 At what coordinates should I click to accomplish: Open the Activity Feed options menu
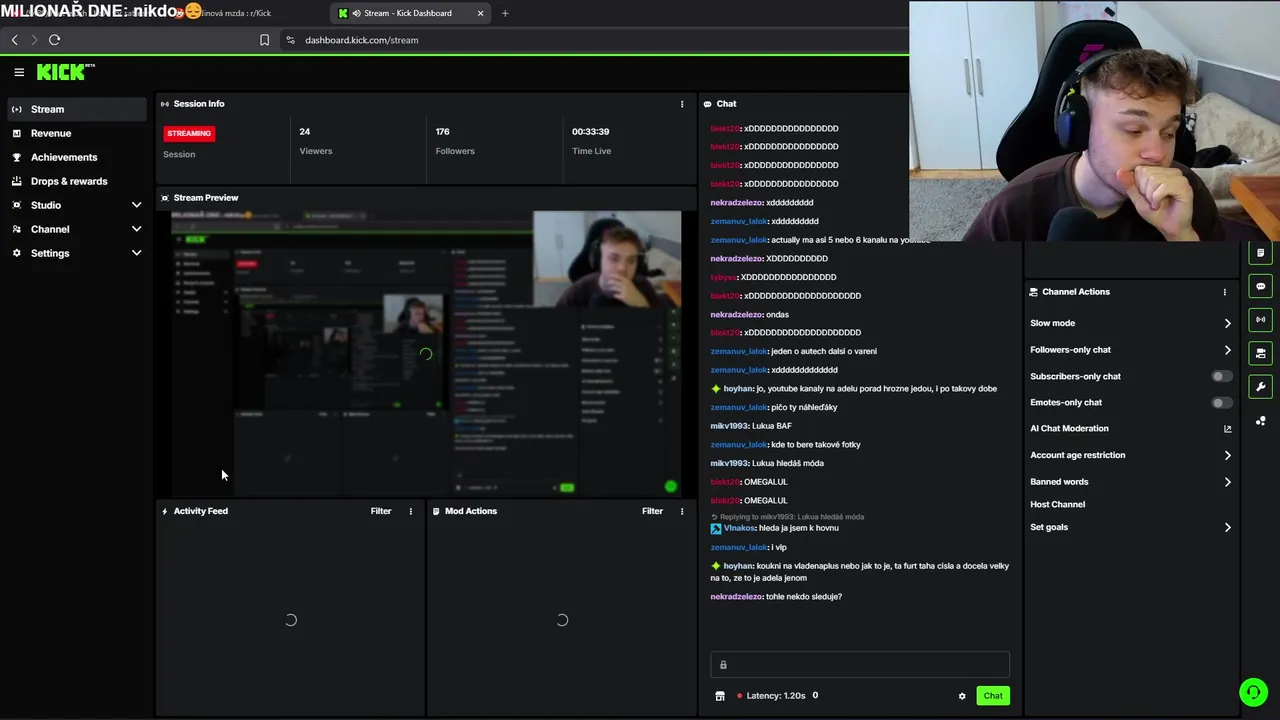410,511
